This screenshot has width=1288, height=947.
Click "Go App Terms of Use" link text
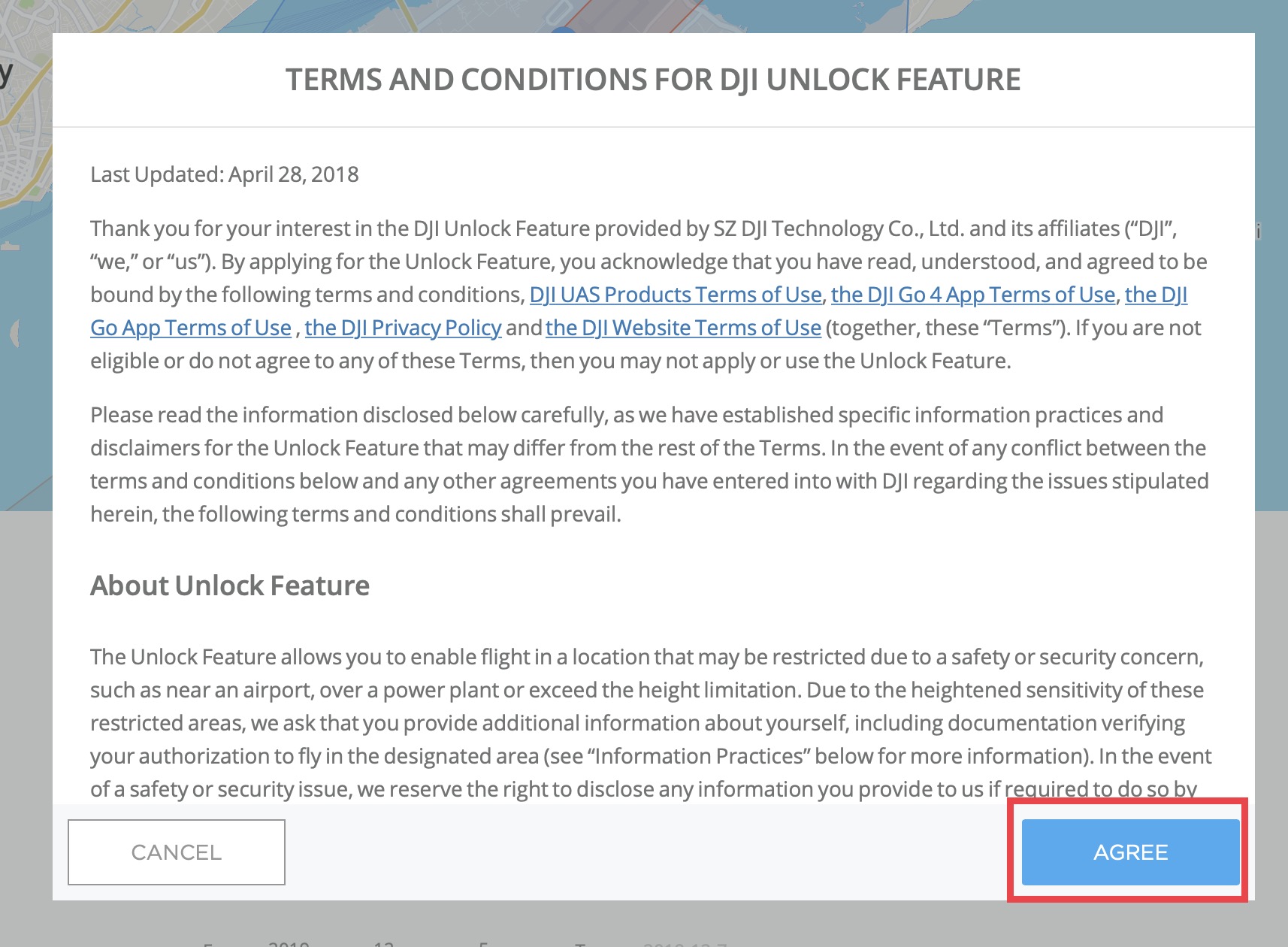tap(191, 328)
